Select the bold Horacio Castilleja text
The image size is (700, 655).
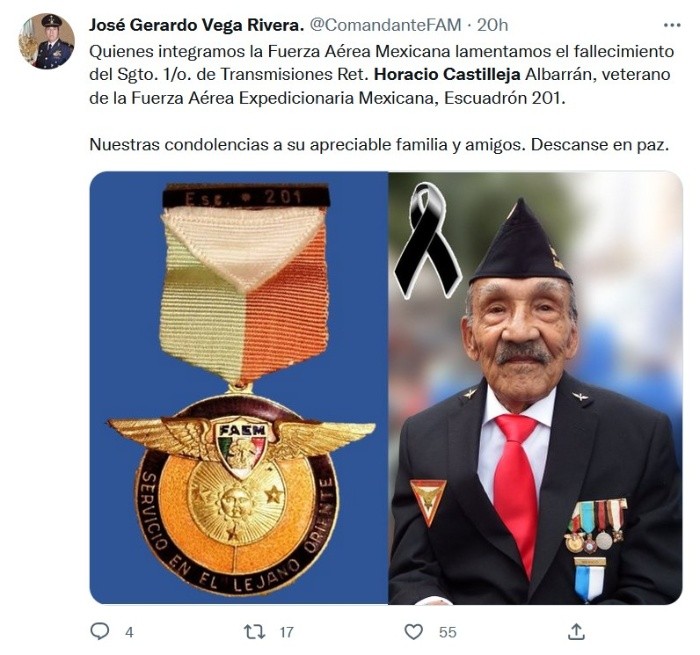click(x=447, y=74)
